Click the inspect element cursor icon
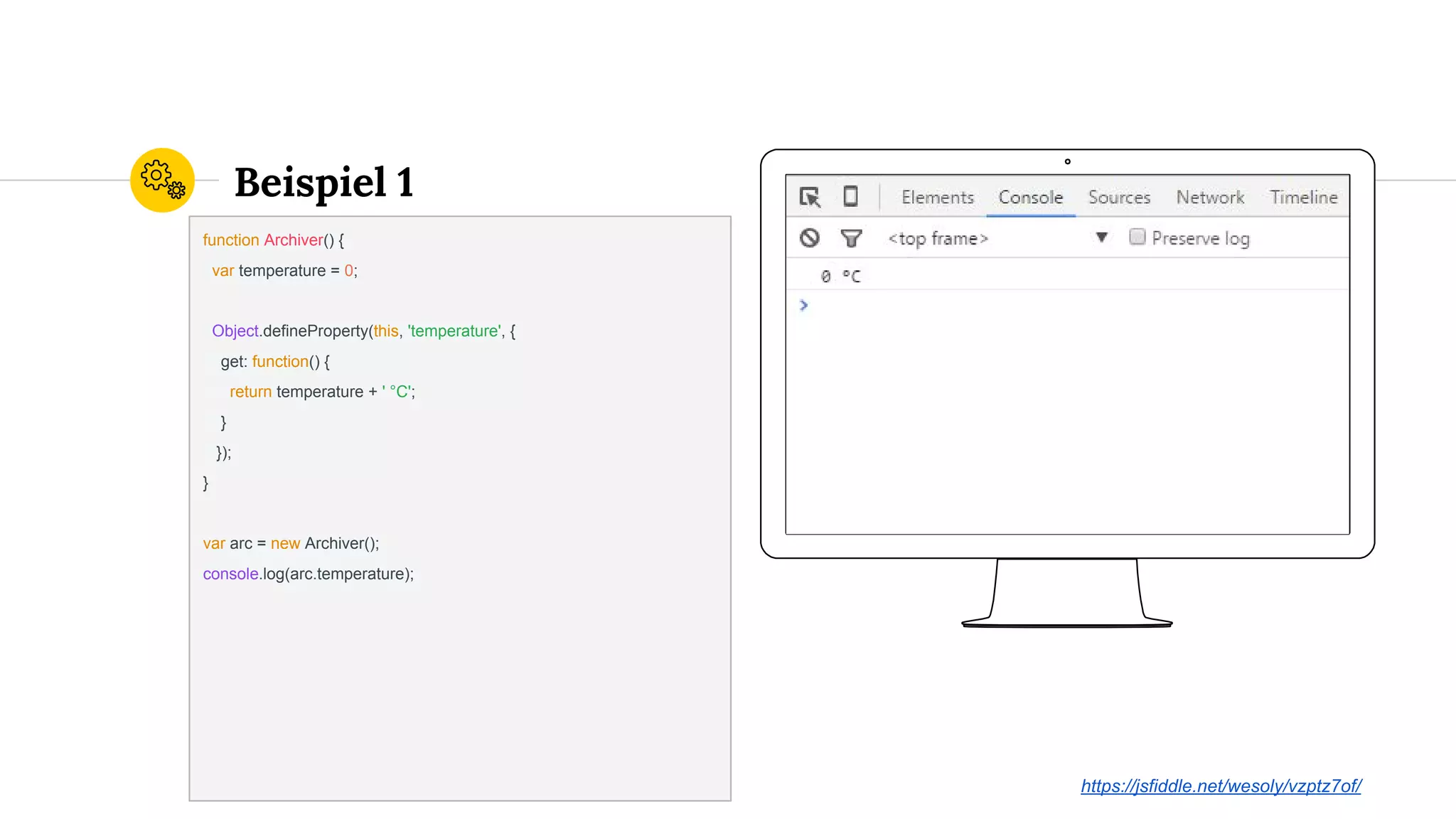1456x819 pixels. coord(810,197)
